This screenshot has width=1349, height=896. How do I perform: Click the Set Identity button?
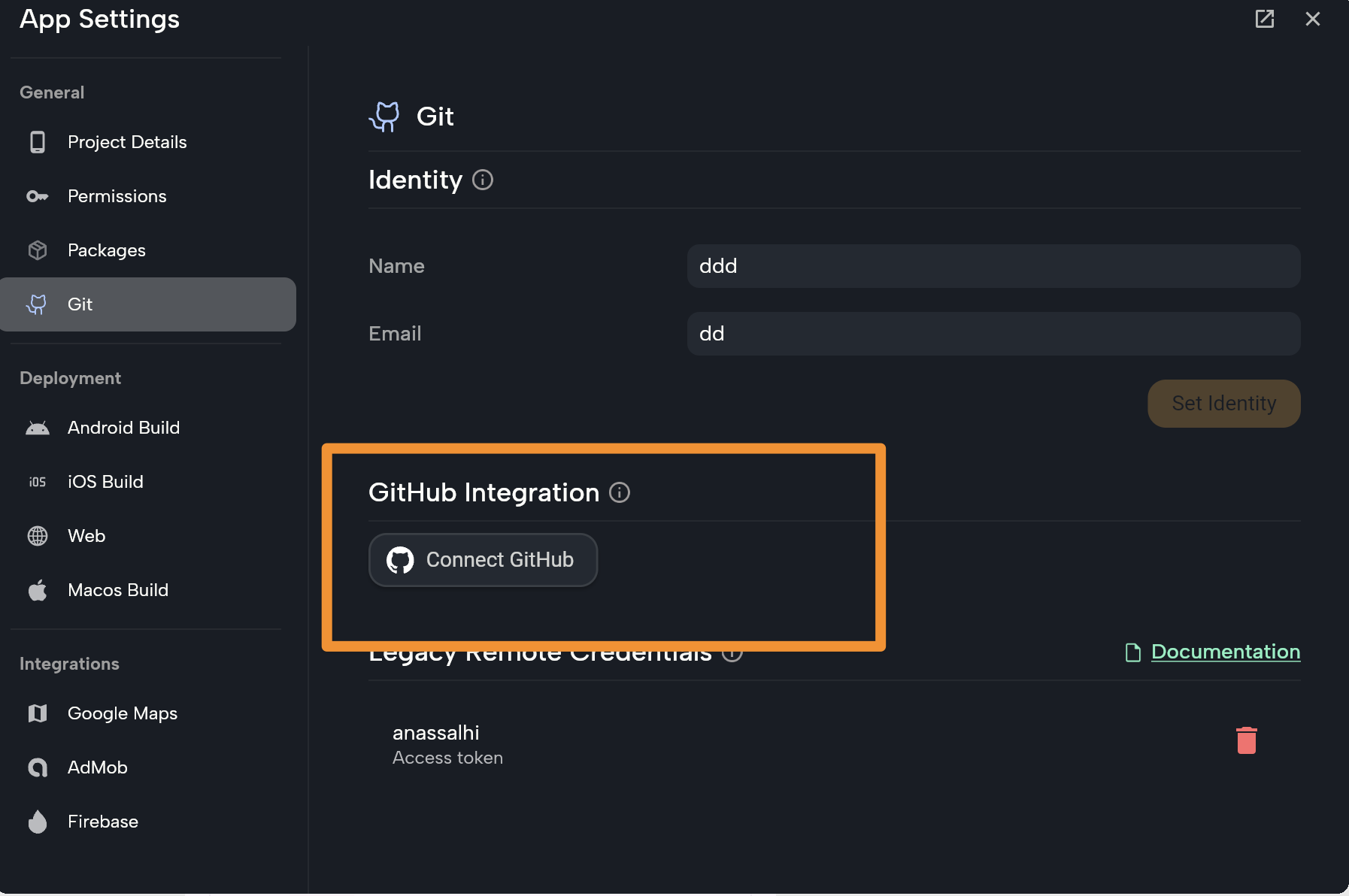(x=1223, y=404)
